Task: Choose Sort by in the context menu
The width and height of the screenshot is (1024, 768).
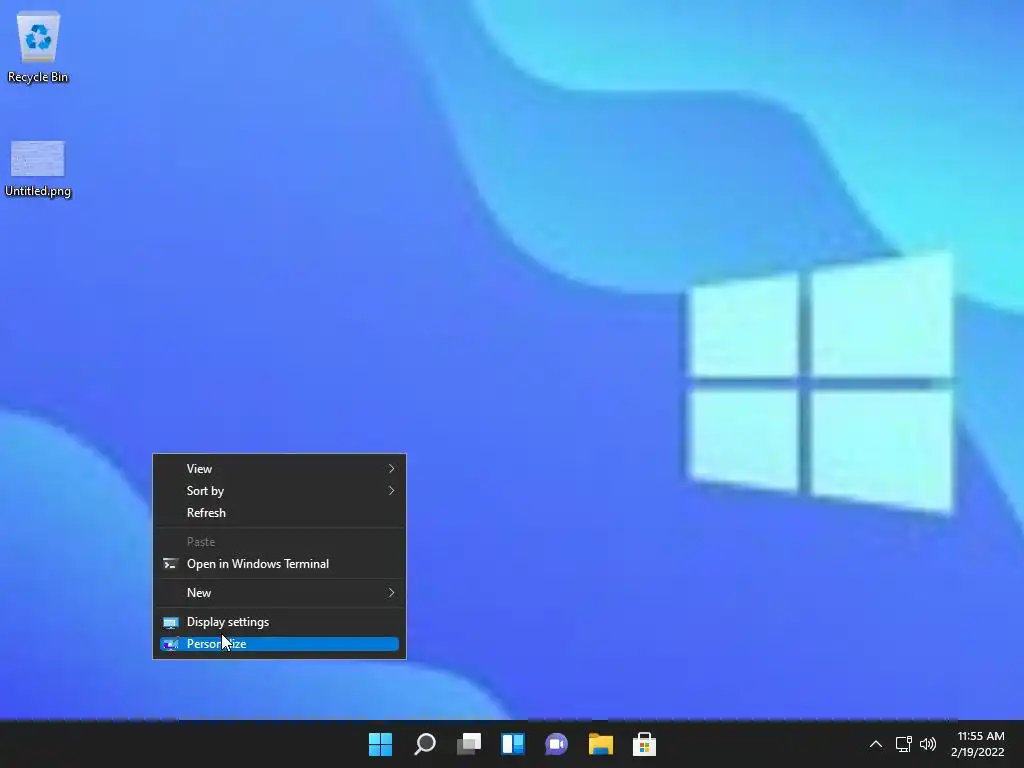Action: (280, 491)
